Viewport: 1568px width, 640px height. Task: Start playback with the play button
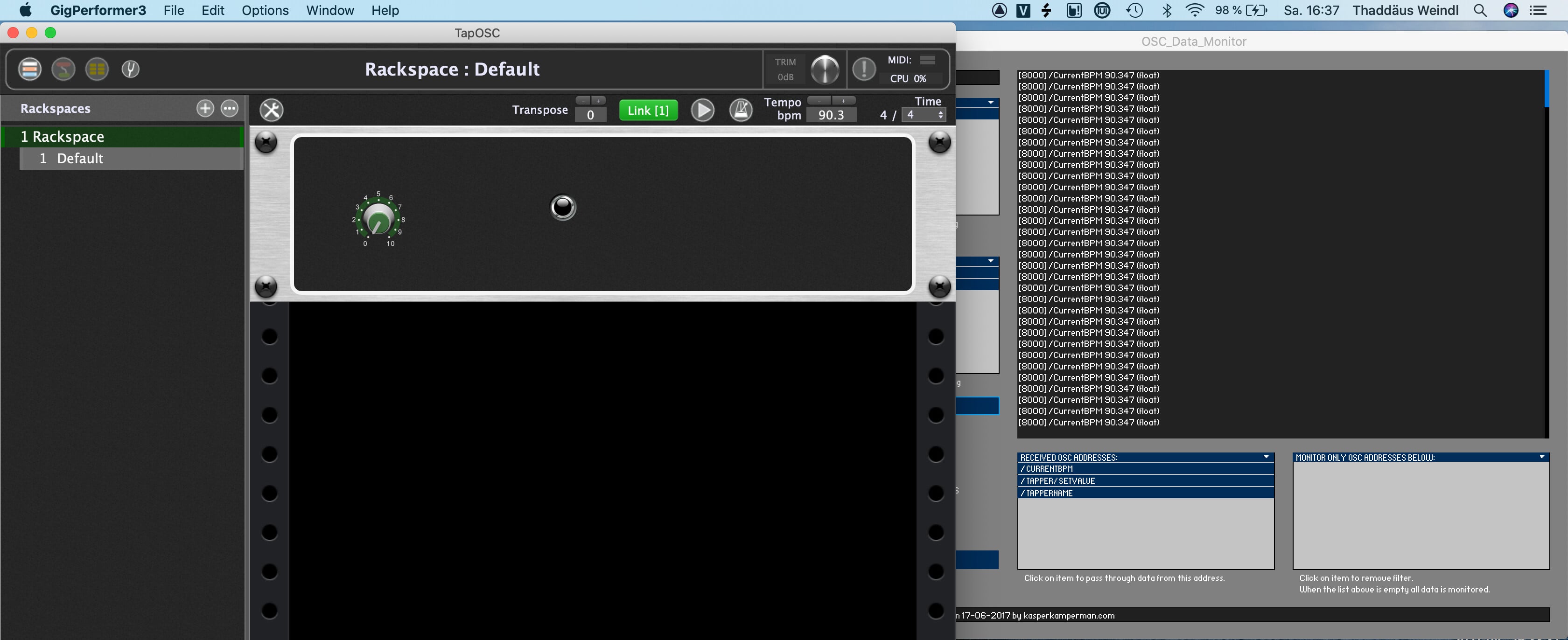pos(702,110)
